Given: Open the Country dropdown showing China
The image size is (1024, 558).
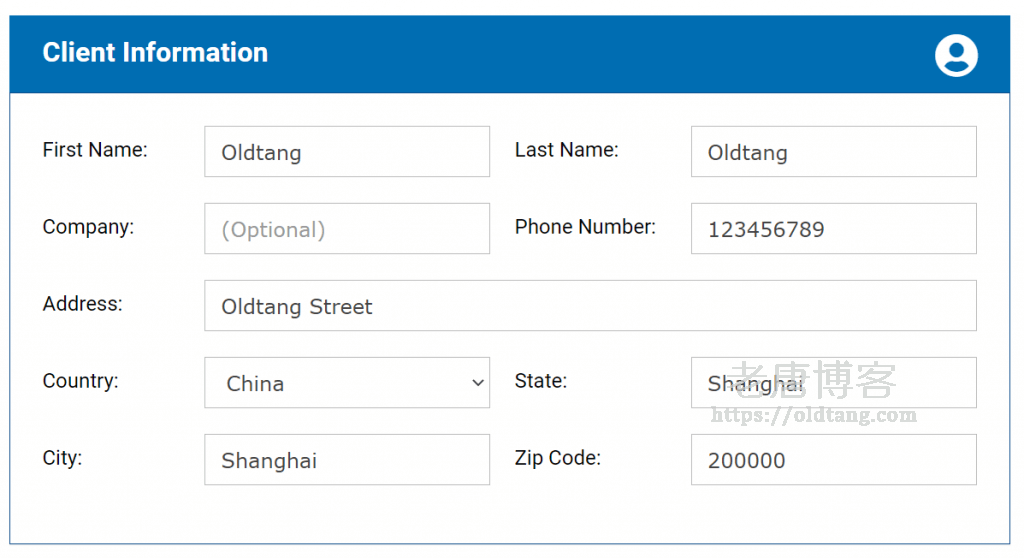Looking at the screenshot, I should tap(347, 383).
